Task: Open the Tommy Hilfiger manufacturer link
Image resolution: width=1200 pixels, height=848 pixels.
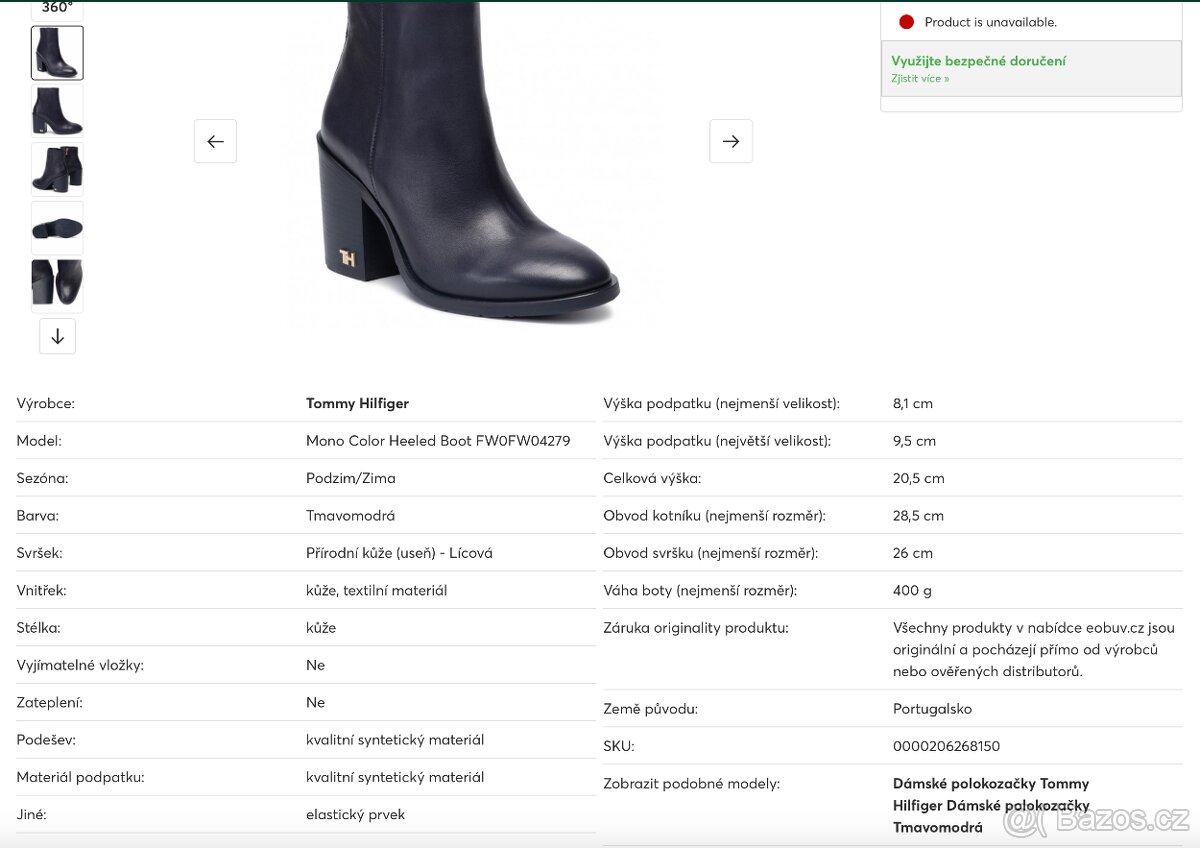Action: click(x=357, y=403)
